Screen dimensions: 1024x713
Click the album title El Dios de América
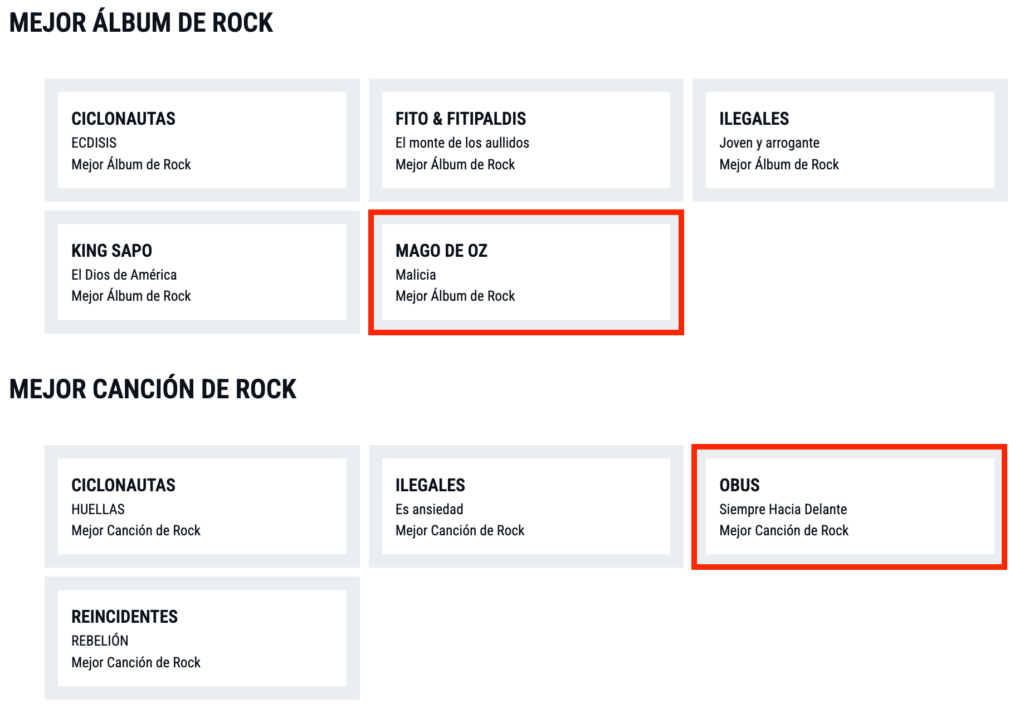coord(124,274)
